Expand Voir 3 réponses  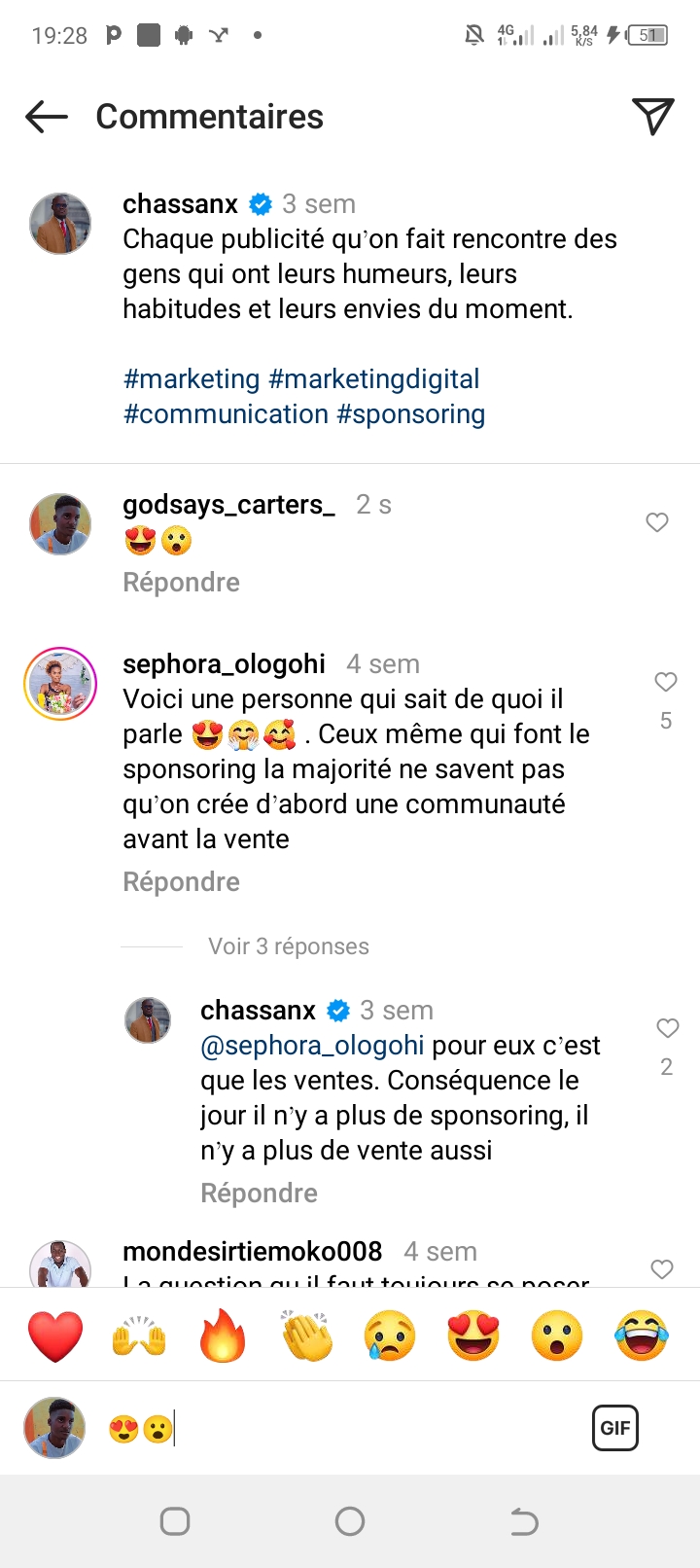tap(289, 946)
